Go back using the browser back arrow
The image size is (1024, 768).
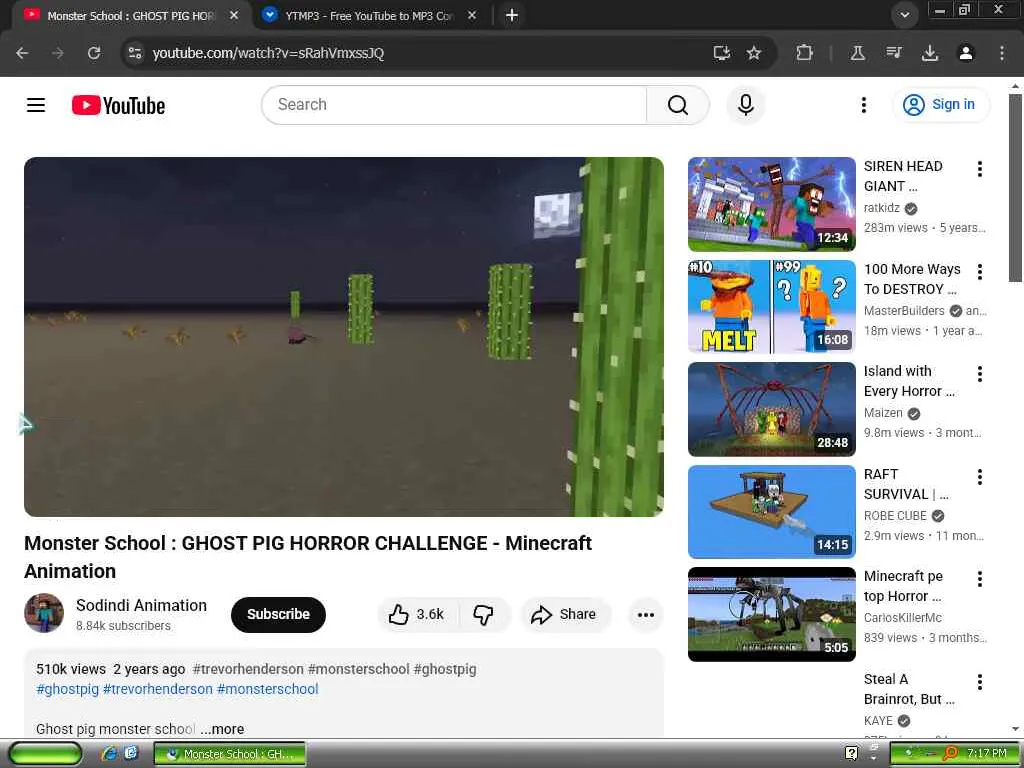point(22,53)
